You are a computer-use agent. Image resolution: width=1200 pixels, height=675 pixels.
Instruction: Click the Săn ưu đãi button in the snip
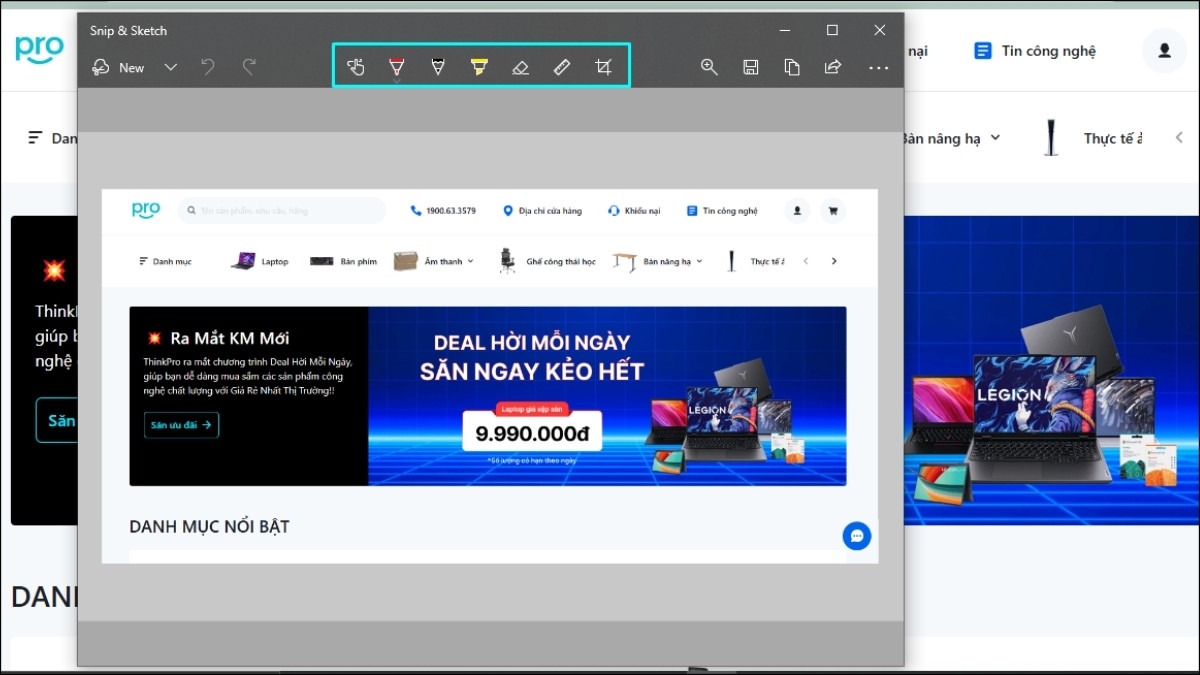(x=181, y=425)
